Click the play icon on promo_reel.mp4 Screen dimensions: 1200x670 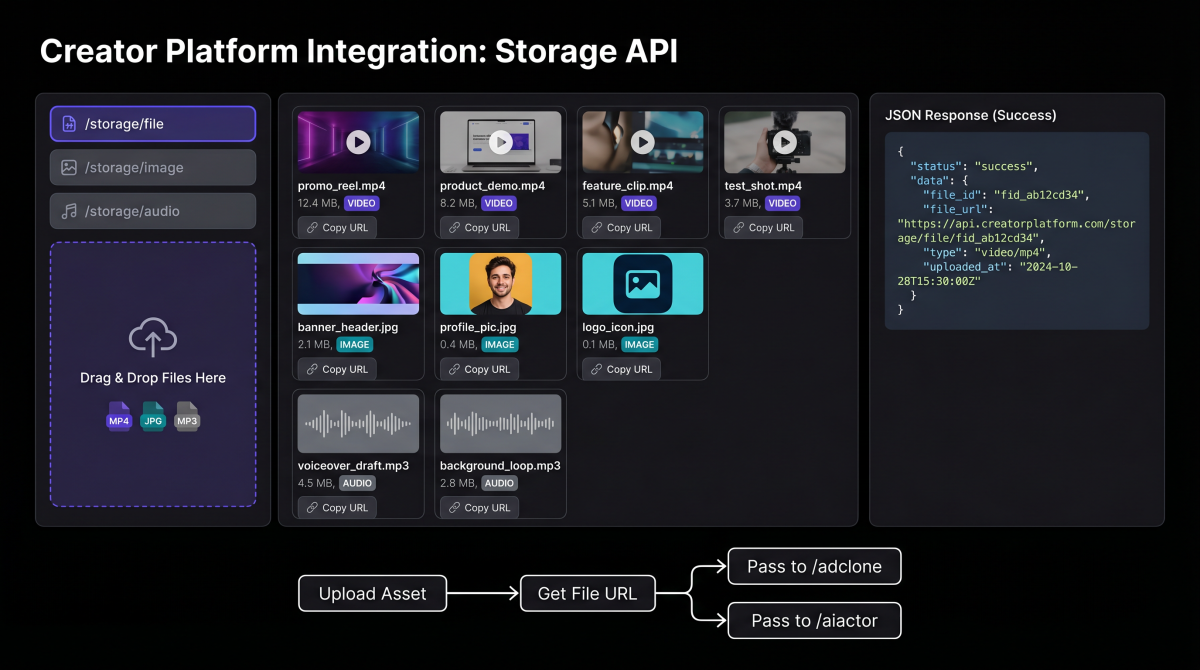358,141
